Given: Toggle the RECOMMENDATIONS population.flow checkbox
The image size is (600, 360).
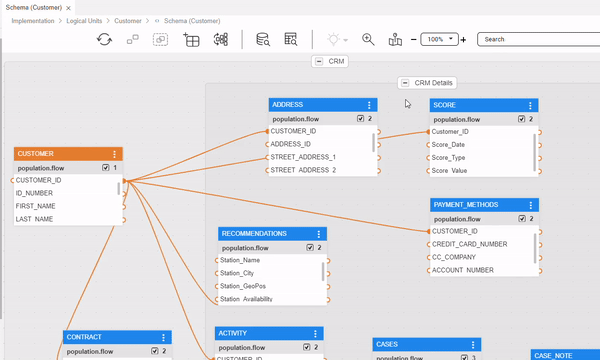Looking at the screenshot, I should click(310, 248).
